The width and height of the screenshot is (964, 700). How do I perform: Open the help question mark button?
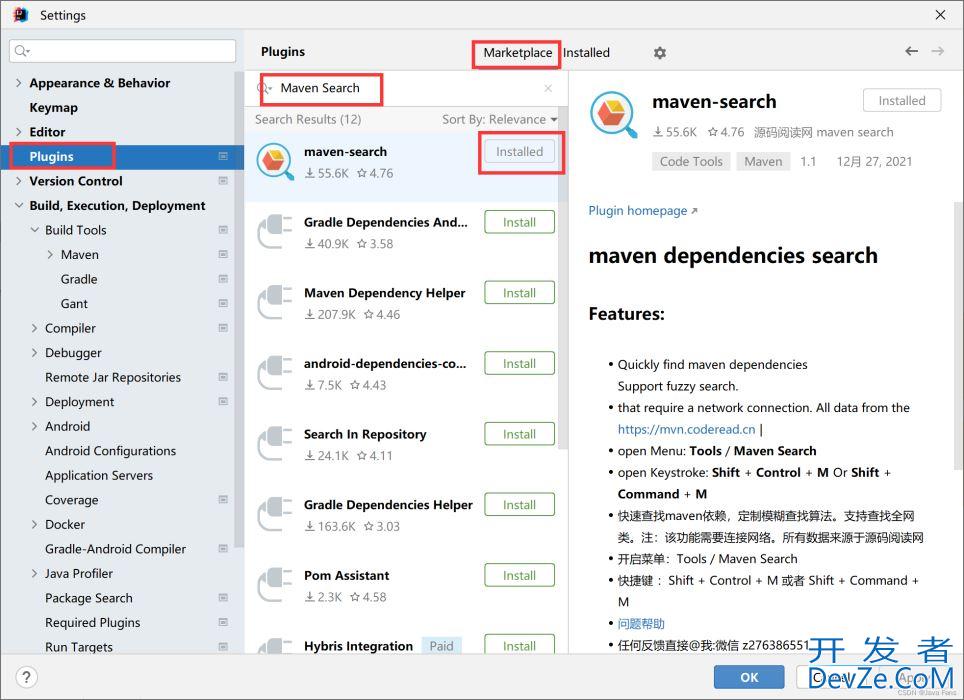[26, 677]
